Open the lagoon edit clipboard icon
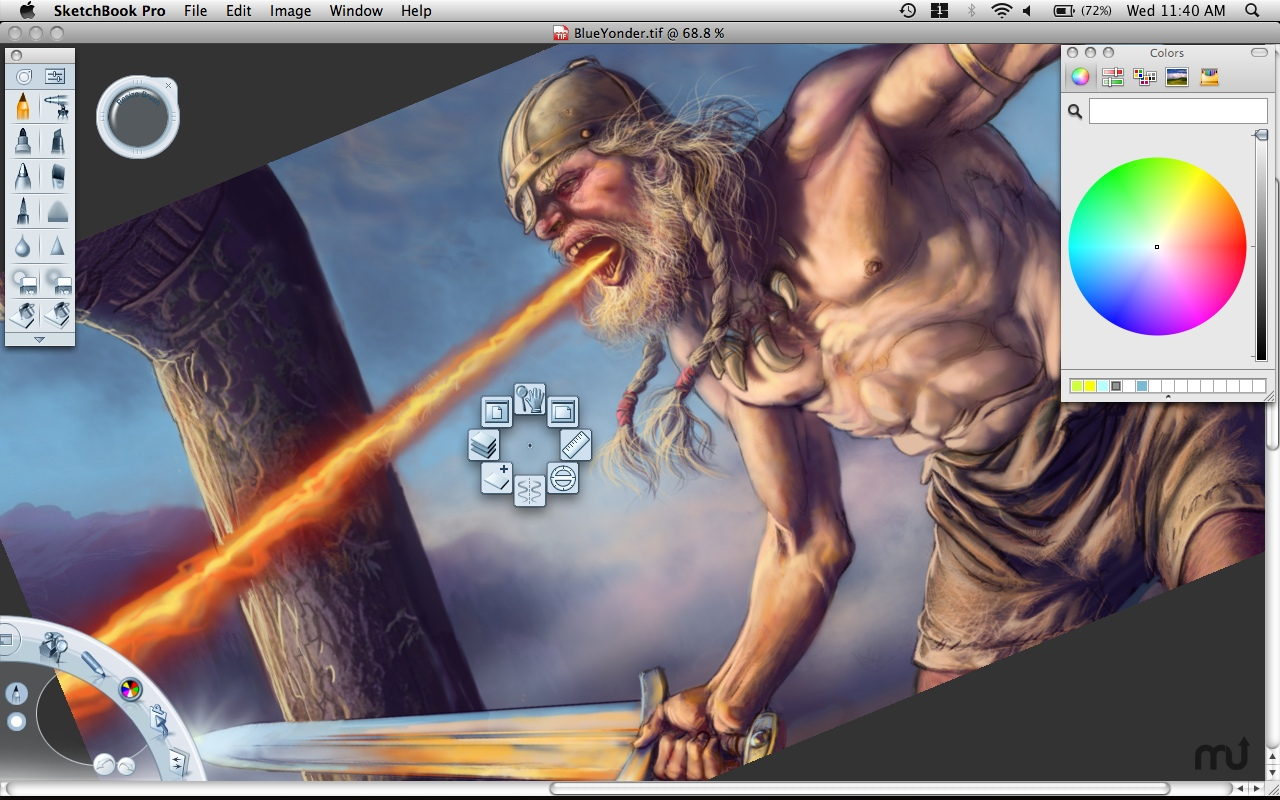The height and width of the screenshot is (800, 1280). click(x=158, y=719)
